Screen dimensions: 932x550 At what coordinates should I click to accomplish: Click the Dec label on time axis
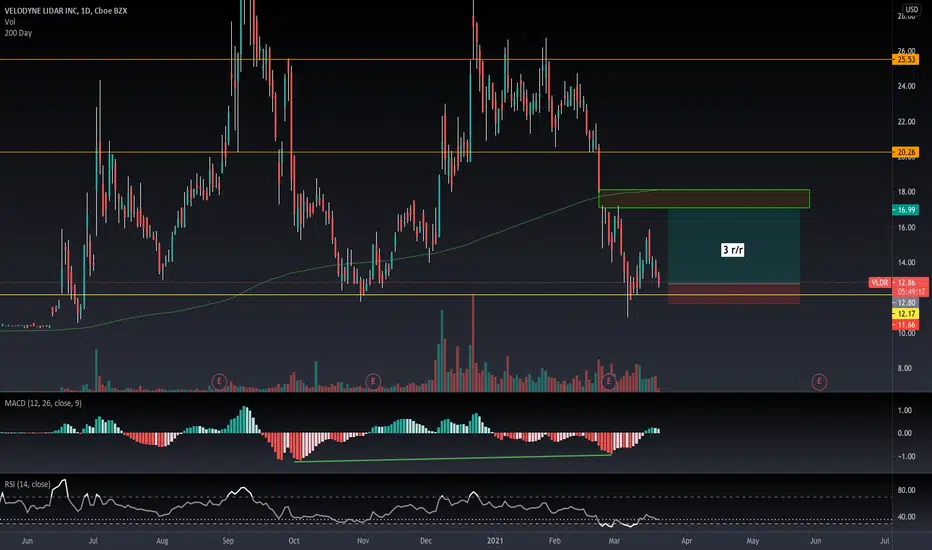pos(426,540)
